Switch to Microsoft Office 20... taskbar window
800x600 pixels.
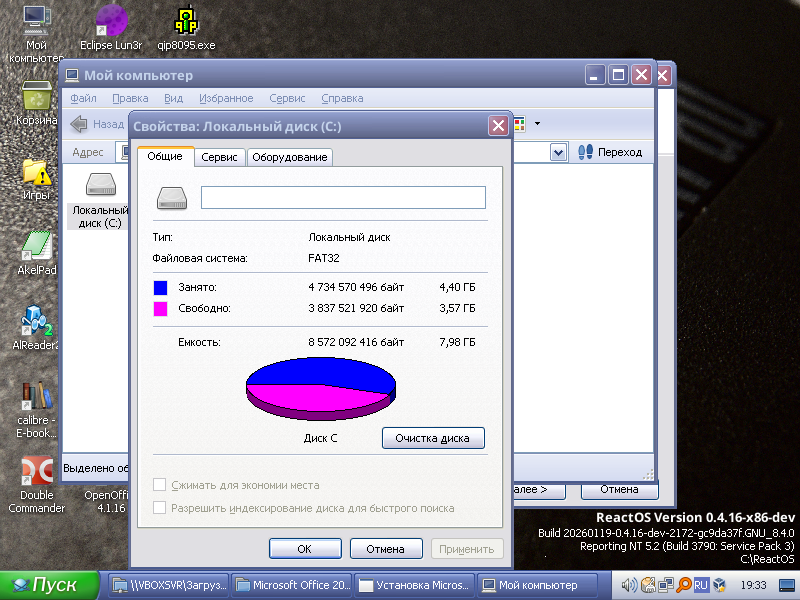[x=292, y=585]
